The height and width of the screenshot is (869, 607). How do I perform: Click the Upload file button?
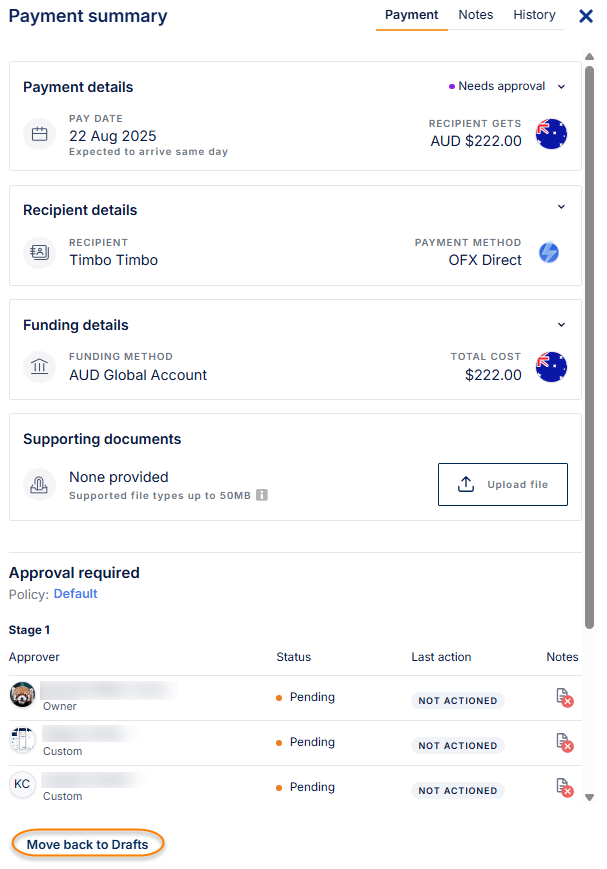[x=502, y=484]
